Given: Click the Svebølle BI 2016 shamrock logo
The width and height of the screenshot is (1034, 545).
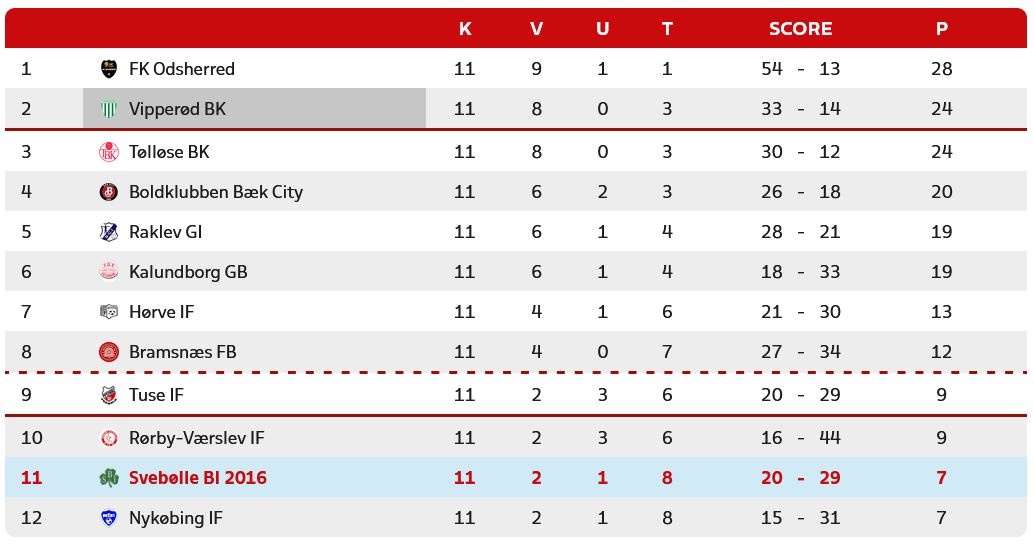Looking at the screenshot, I should click(x=109, y=478).
